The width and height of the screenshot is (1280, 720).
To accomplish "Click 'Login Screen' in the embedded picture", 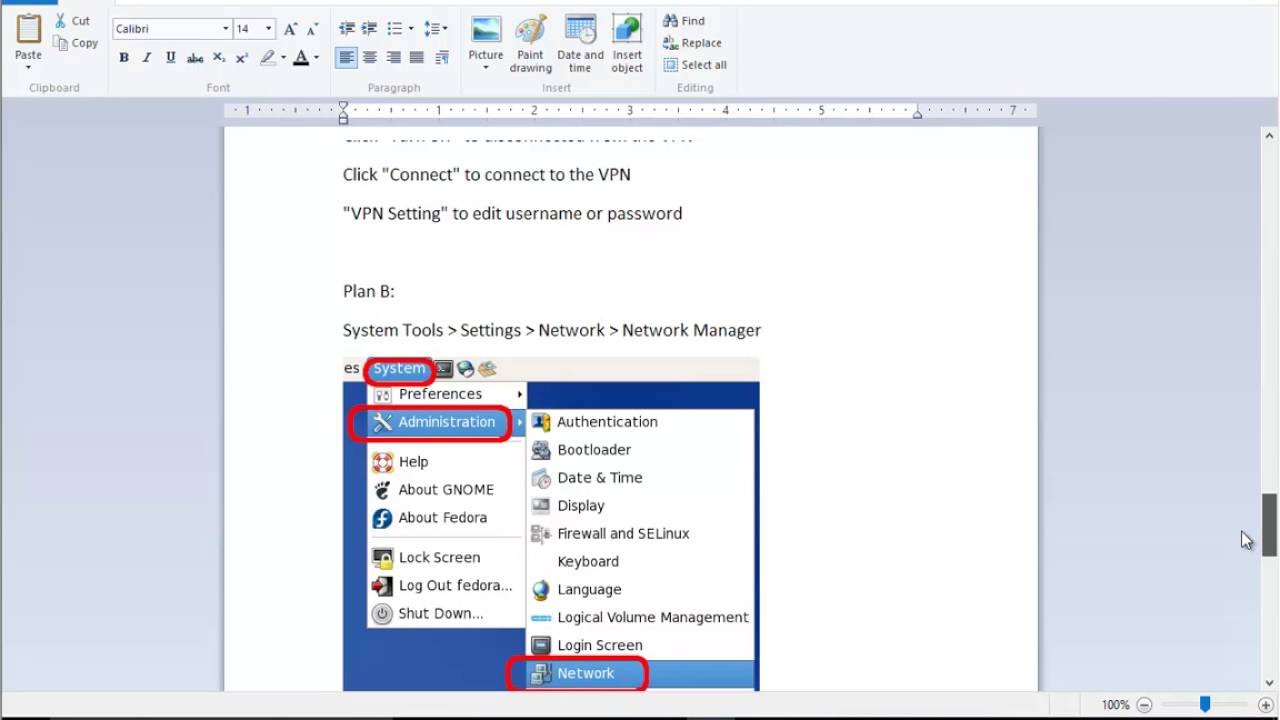I will pos(599,646).
